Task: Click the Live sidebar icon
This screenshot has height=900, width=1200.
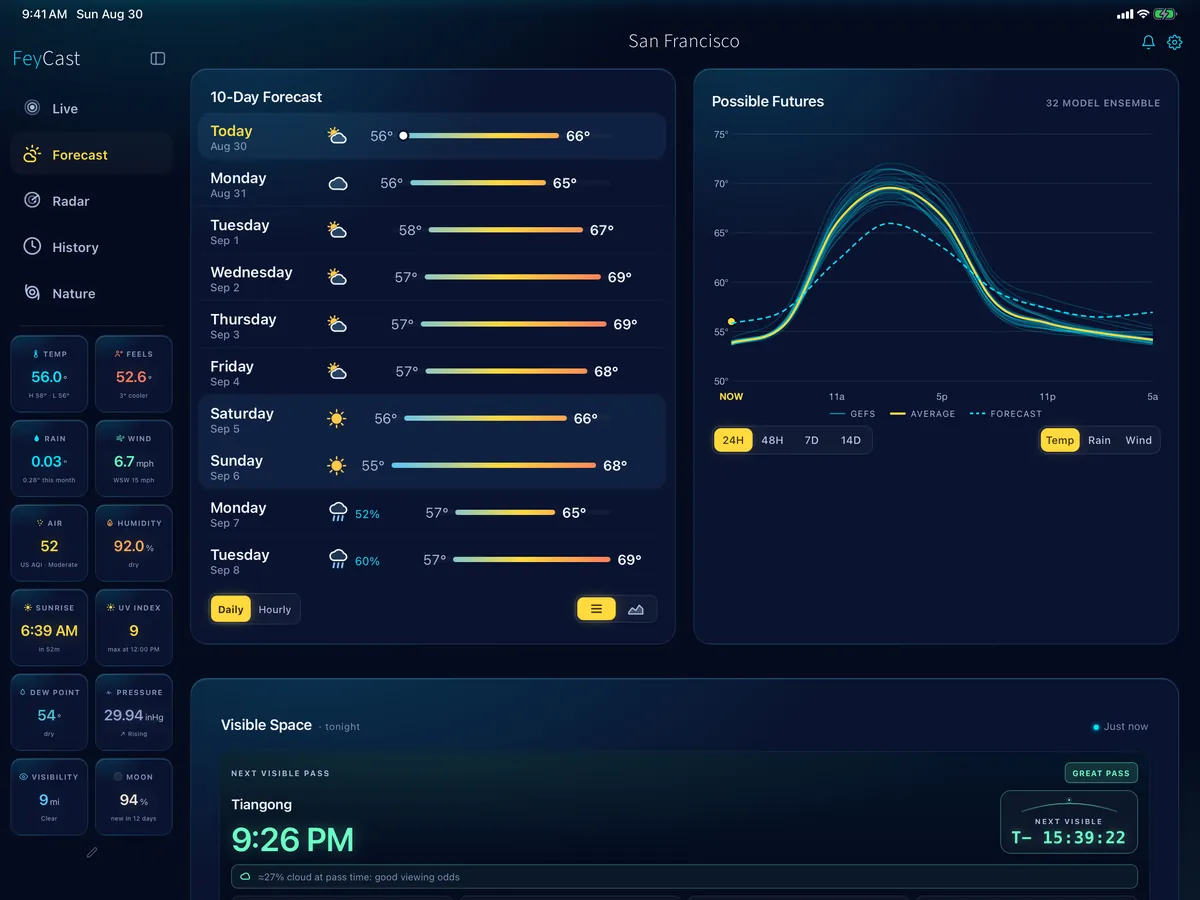Action: pyautogui.click(x=32, y=108)
